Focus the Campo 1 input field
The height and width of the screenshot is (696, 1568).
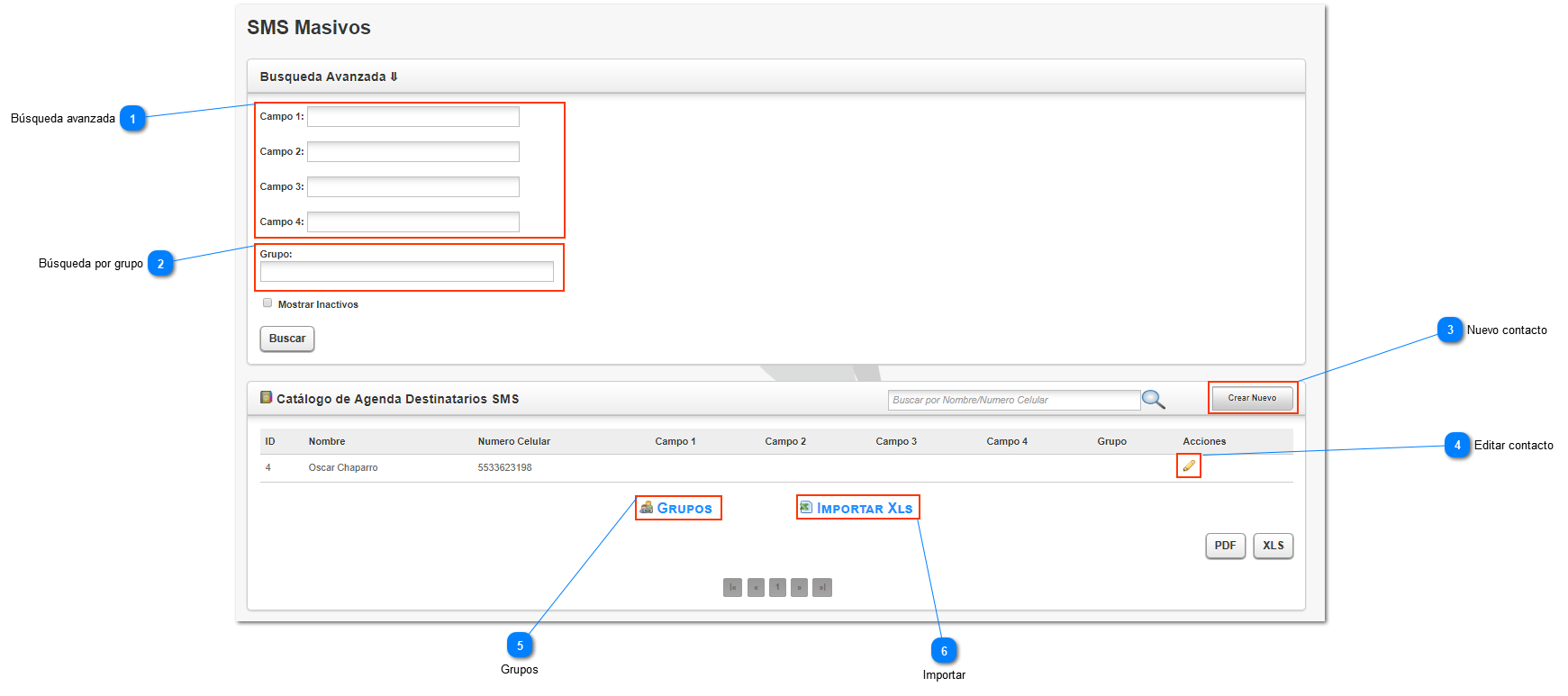413,116
